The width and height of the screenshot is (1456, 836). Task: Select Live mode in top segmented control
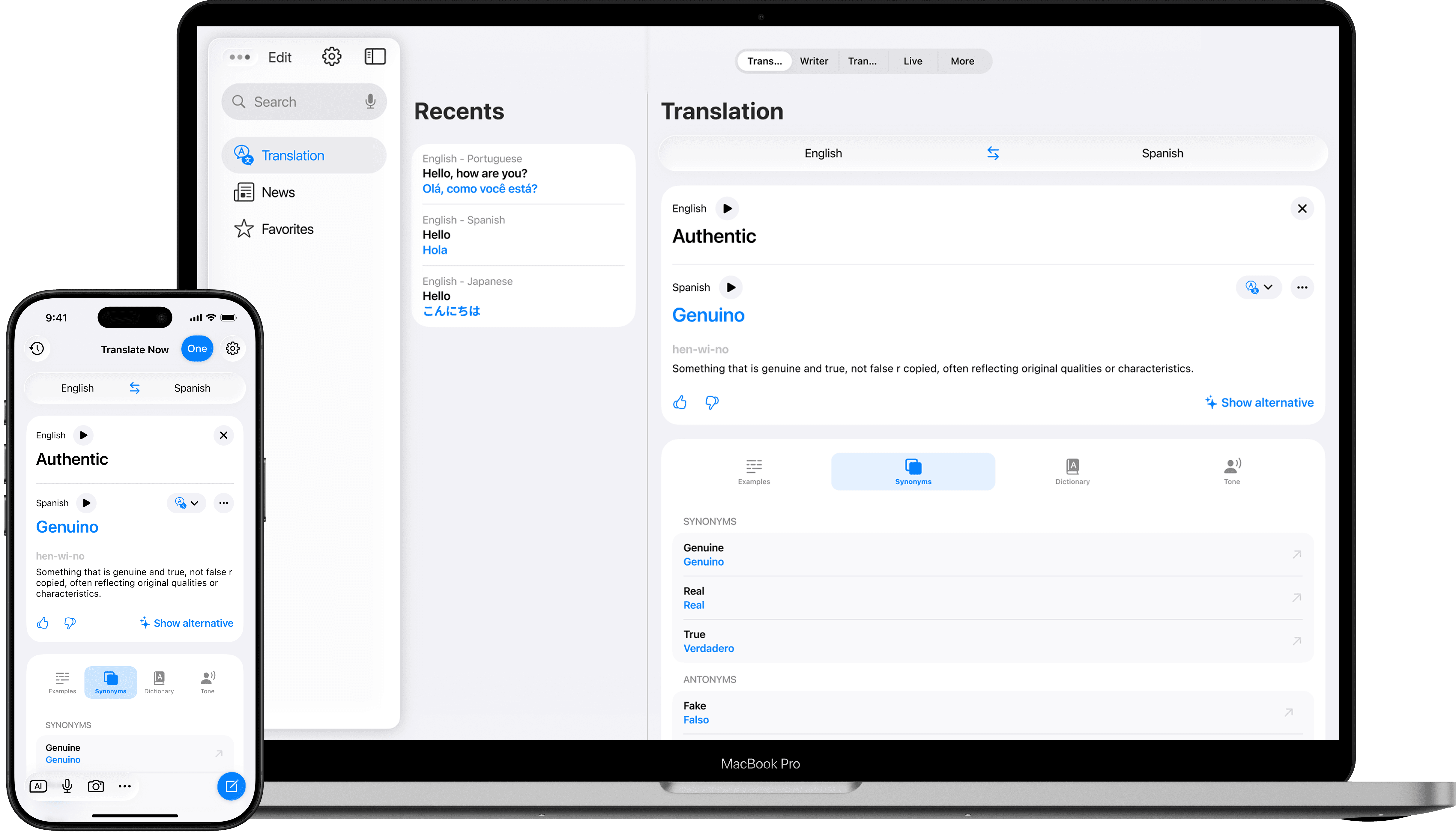point(912,61)
